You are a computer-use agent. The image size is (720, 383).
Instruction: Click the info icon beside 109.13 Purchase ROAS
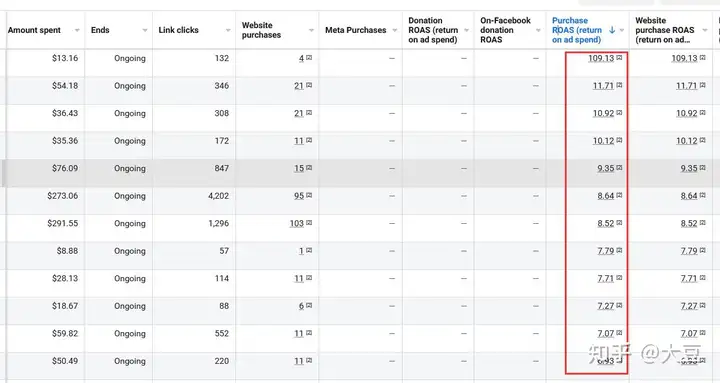tap(619, 58)
